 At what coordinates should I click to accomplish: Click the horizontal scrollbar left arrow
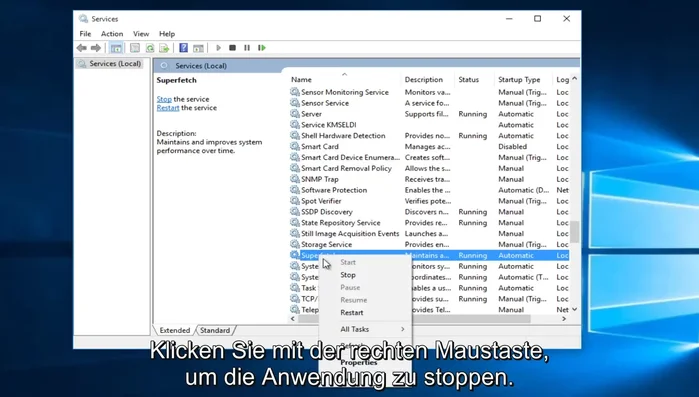tap(293, 319)
